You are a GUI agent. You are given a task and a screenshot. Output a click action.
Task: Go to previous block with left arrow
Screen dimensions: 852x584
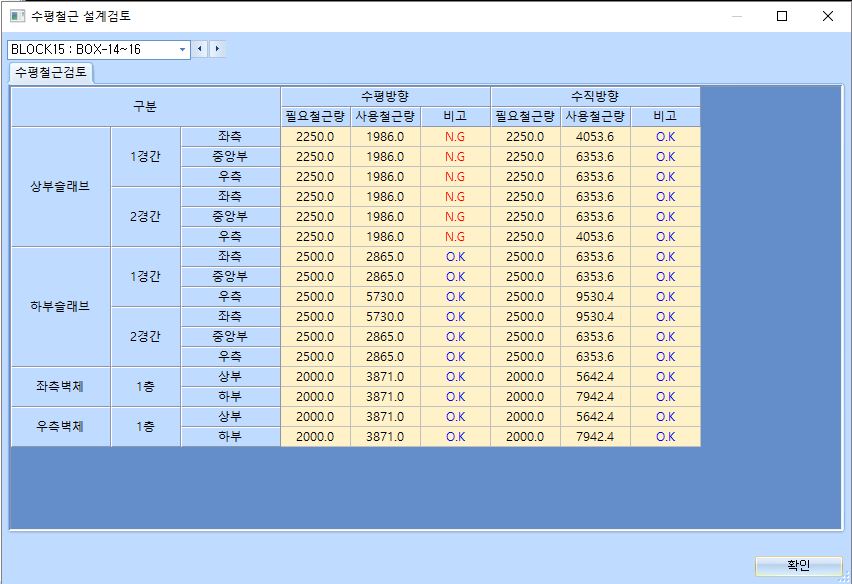(200, 49)
